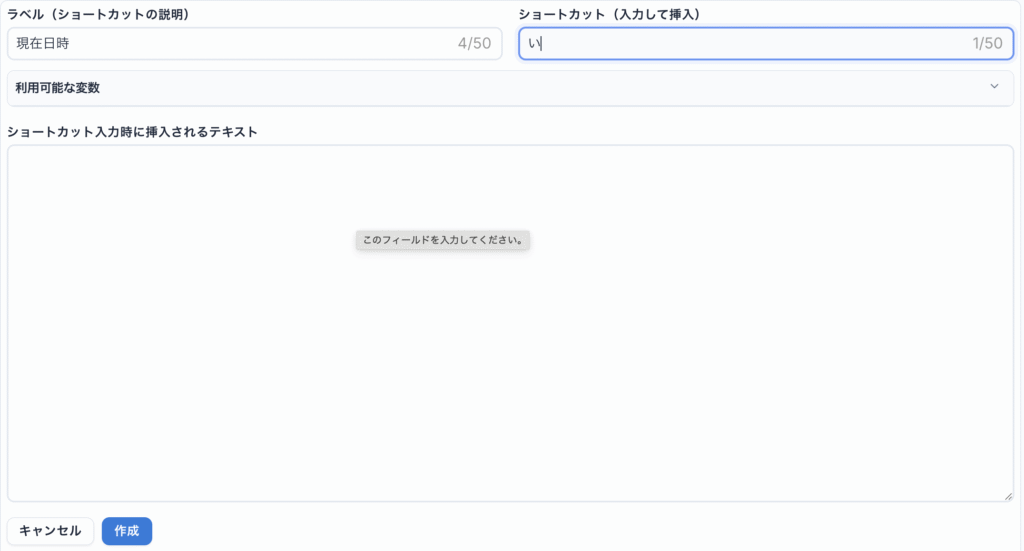Focus the ショートカット input field
This screenshot has width=1024, height=551.
coord(740,44)
